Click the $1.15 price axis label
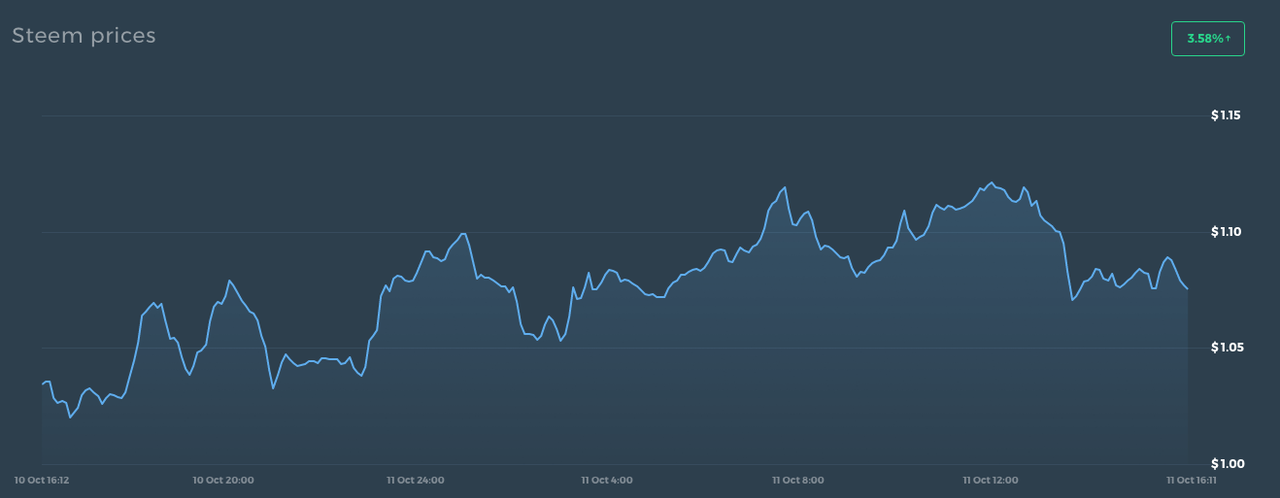Screen dimensions: 1280x498 (x=1225, y=116)
